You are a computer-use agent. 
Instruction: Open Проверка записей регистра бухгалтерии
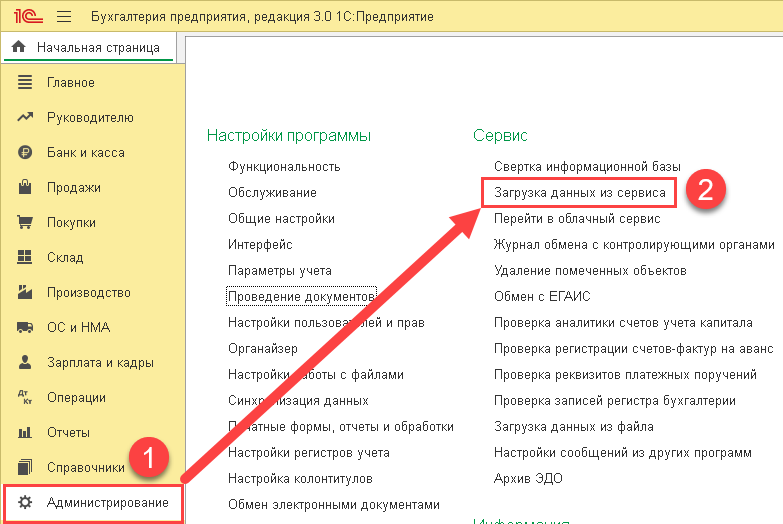(x=614, y=400)
